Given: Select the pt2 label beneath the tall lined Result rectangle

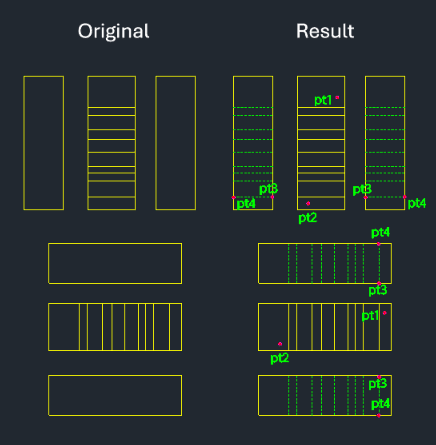Looking at the screenshot, I should coord(307,218).
